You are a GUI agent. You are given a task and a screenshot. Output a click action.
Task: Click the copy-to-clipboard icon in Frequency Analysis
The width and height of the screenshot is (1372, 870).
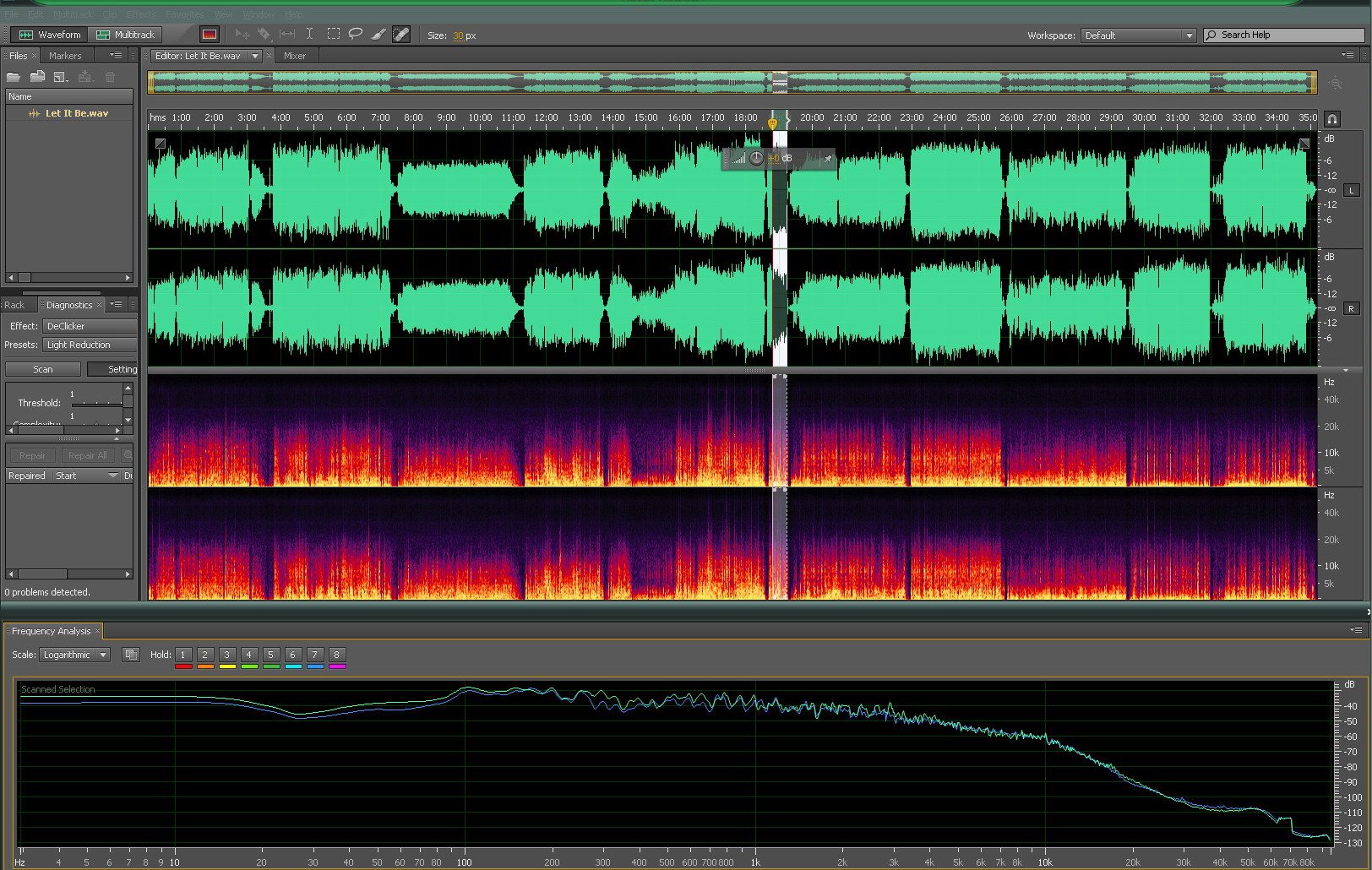pyautogui.click(x=131, y=655)
